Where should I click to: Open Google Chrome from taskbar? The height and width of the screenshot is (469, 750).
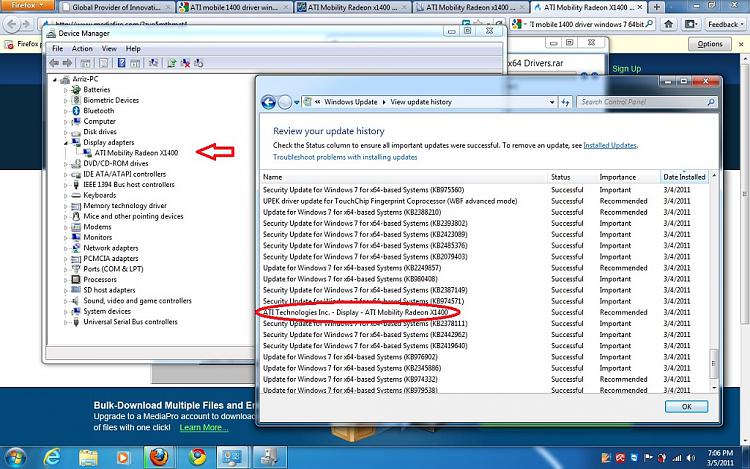(x=197, y=458)
